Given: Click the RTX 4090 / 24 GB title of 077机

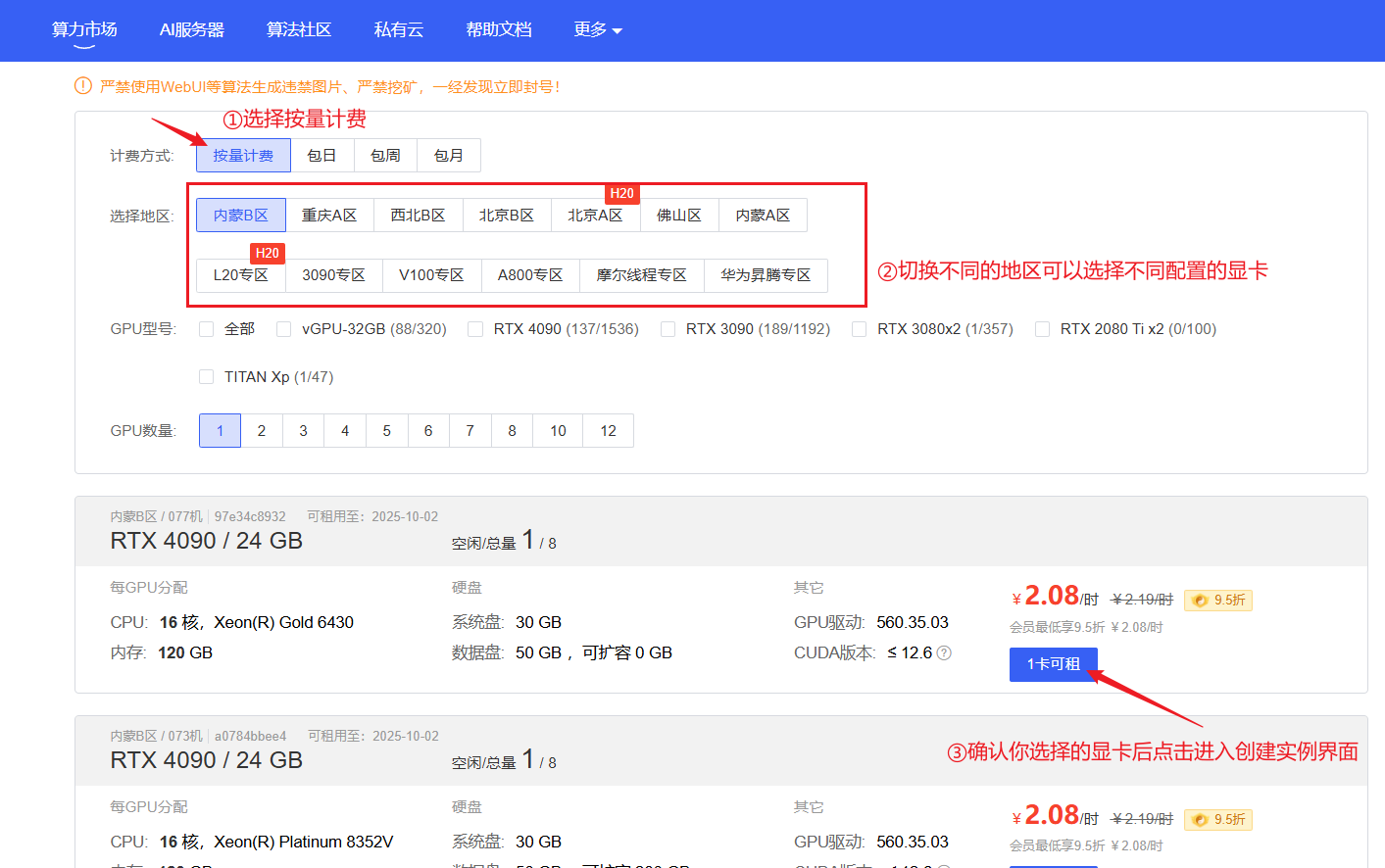Looking at the screenshot, I should pyautogui.click(x=207, y=541).
